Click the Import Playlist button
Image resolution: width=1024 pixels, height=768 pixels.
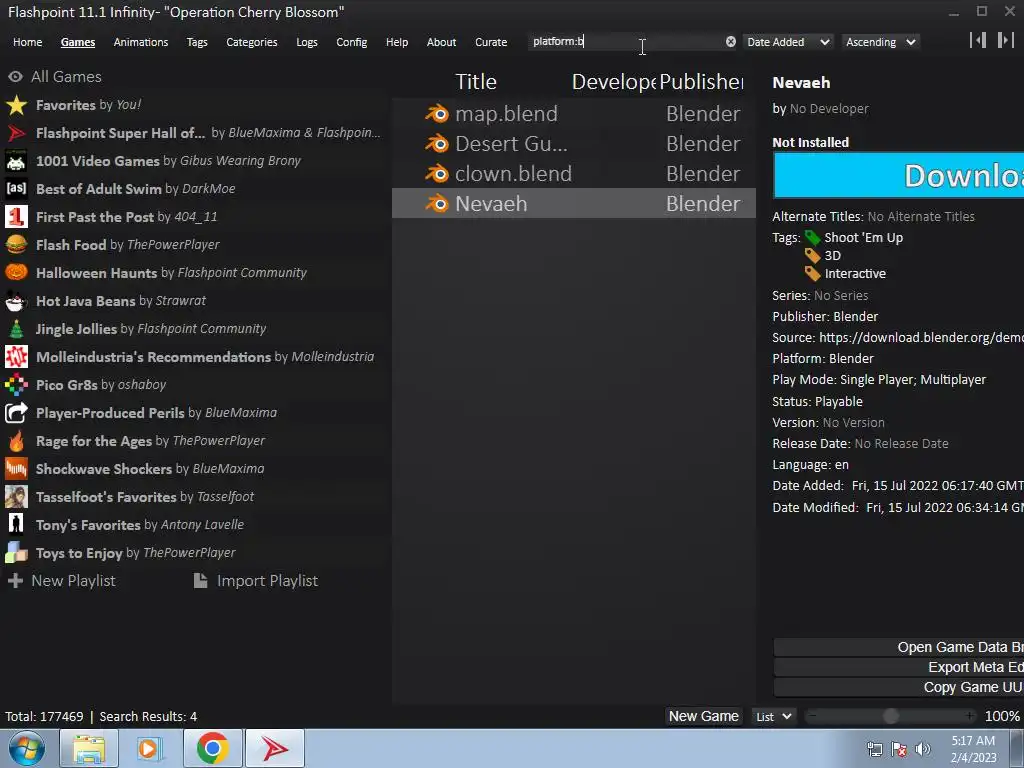[256, 581]
